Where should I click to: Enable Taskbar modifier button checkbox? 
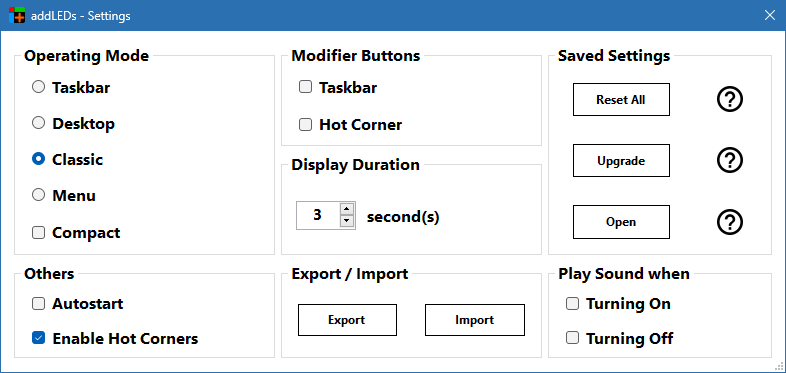(305, 87)
